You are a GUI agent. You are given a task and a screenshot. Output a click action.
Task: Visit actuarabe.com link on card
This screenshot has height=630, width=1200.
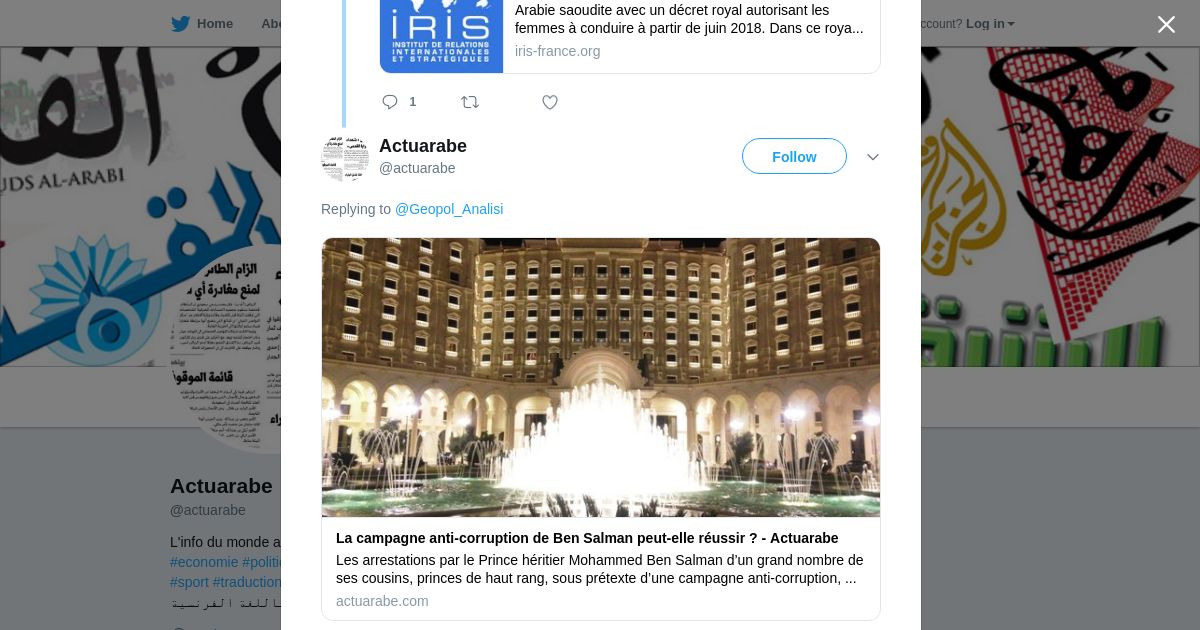(x=382, y=601)
